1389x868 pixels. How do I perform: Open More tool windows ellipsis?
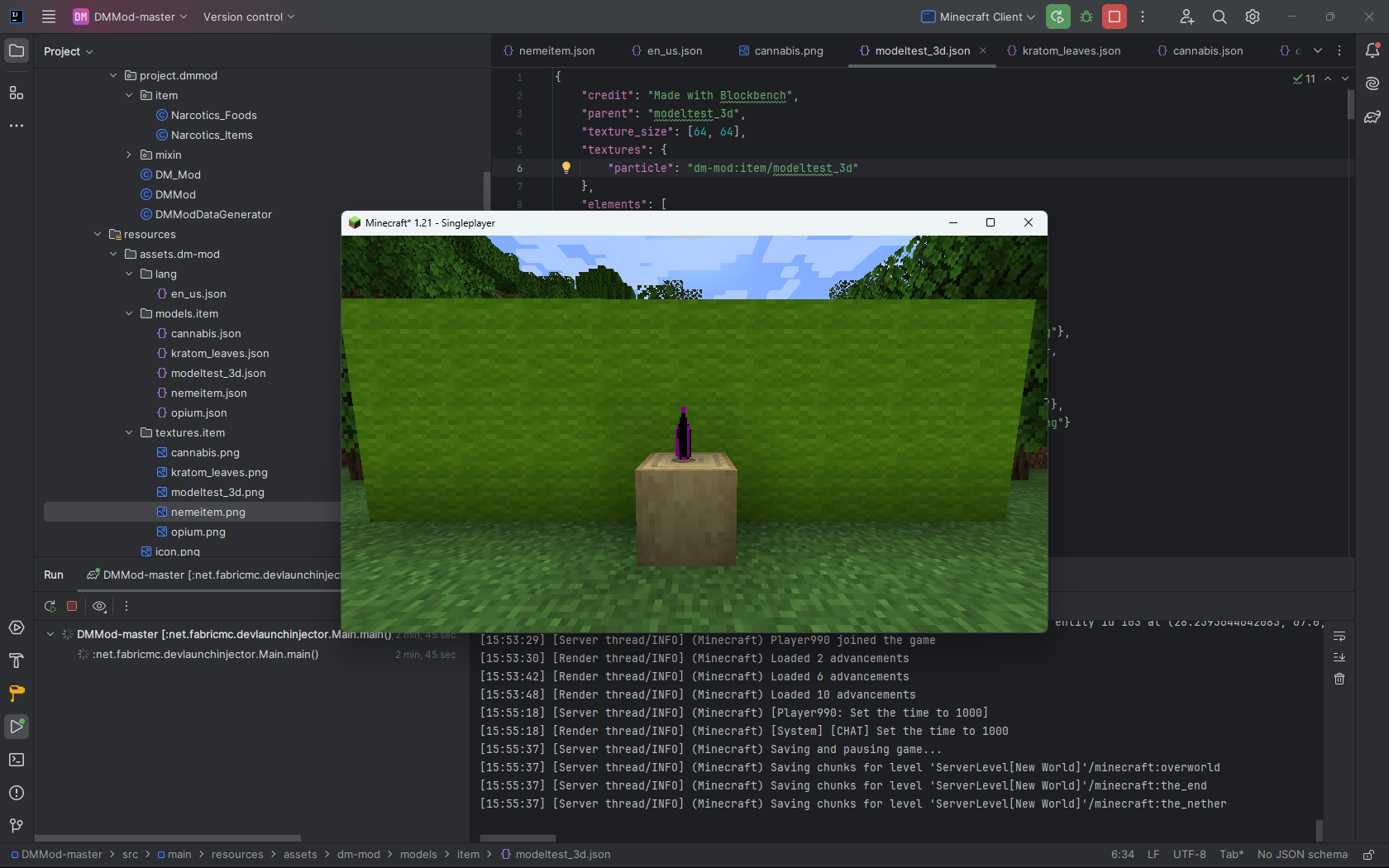[17, 126]
